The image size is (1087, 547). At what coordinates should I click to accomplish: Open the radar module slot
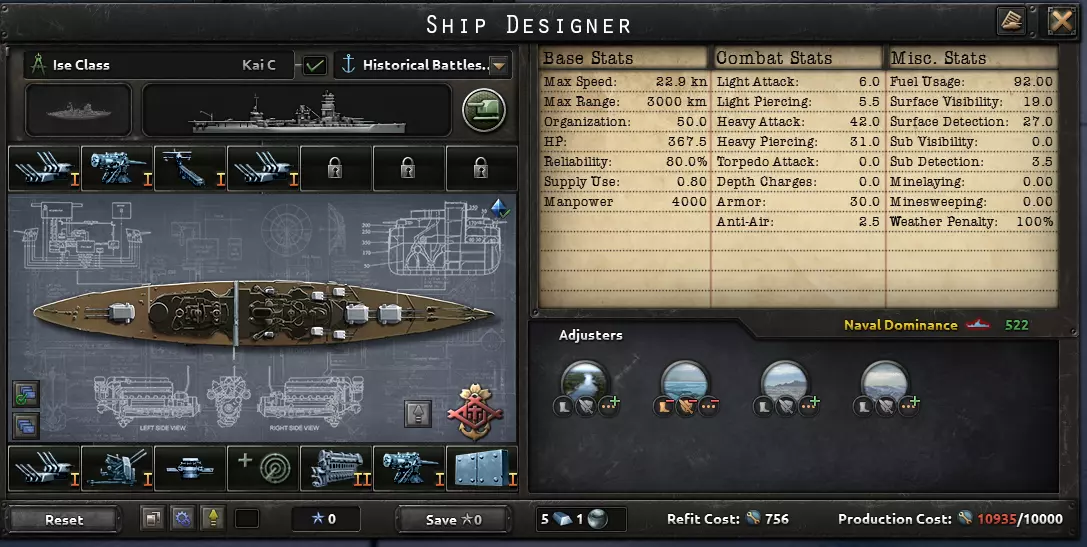(263, 469)
